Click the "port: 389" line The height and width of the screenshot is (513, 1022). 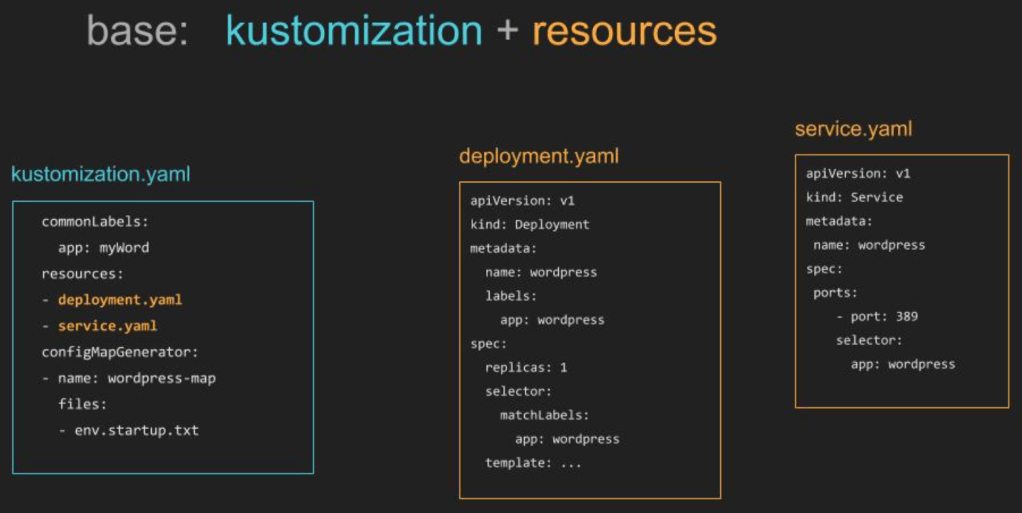click(x=877, y=316)
